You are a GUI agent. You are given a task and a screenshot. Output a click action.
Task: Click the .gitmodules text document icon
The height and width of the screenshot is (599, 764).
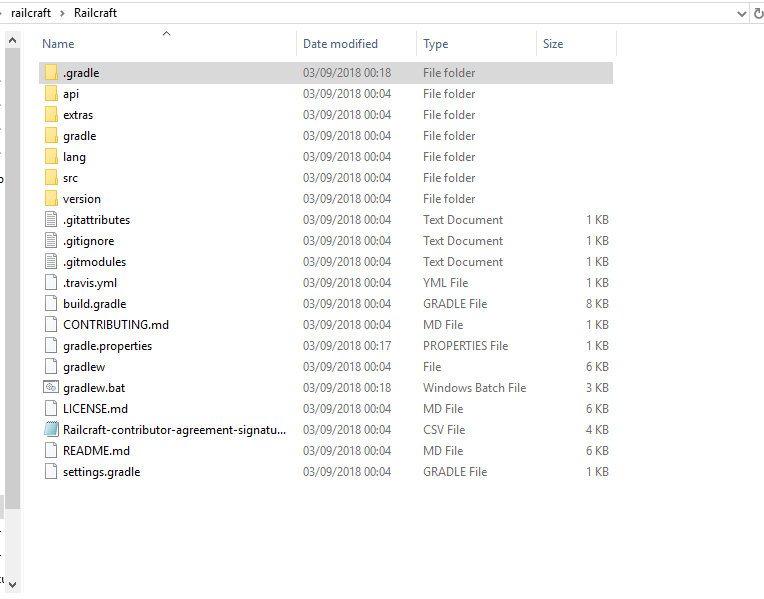click(x=51, y=261)
